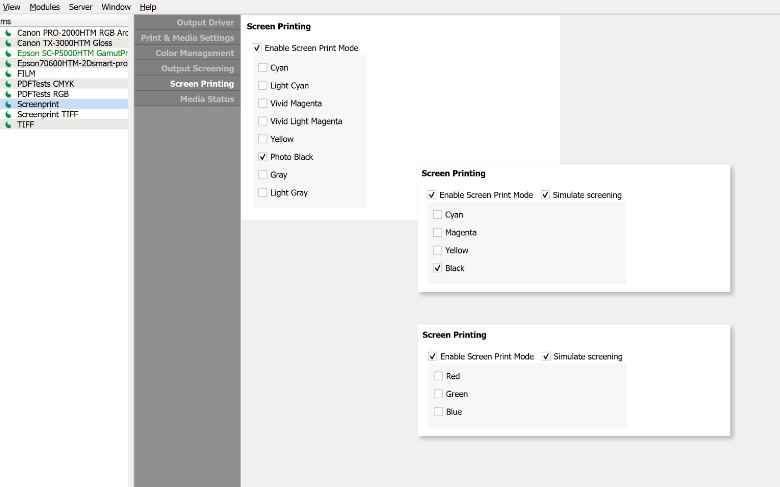The width and height of the screenshot is (780, 487).
Task: Go to the Output Screening tab
Action: [197, 69]
